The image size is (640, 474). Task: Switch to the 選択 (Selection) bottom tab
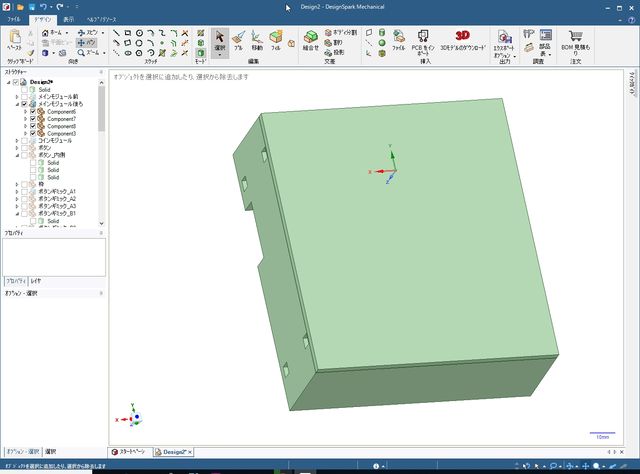51,452
